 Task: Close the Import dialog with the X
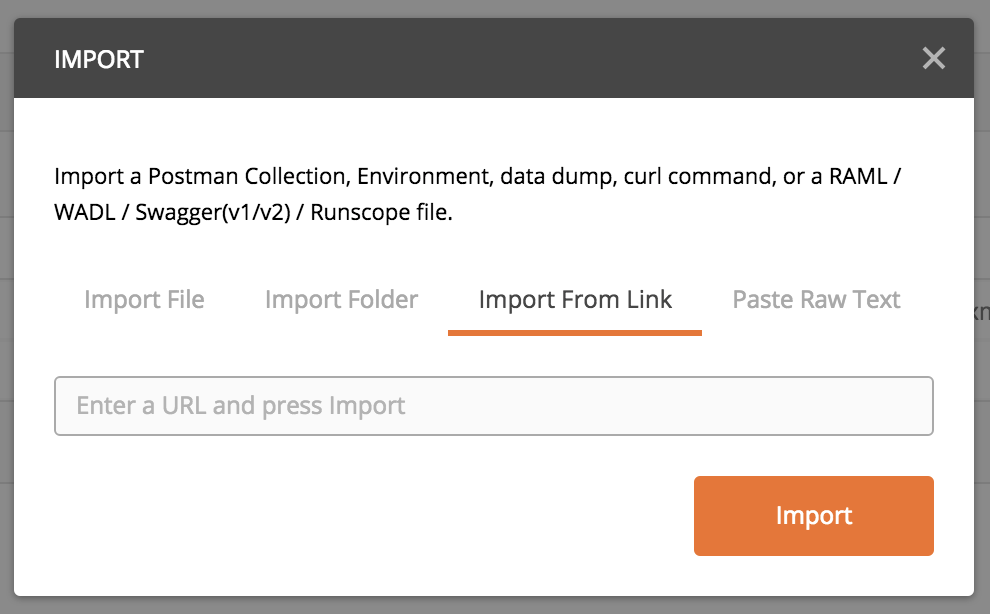pyautogui.click(x=933, y=58)
